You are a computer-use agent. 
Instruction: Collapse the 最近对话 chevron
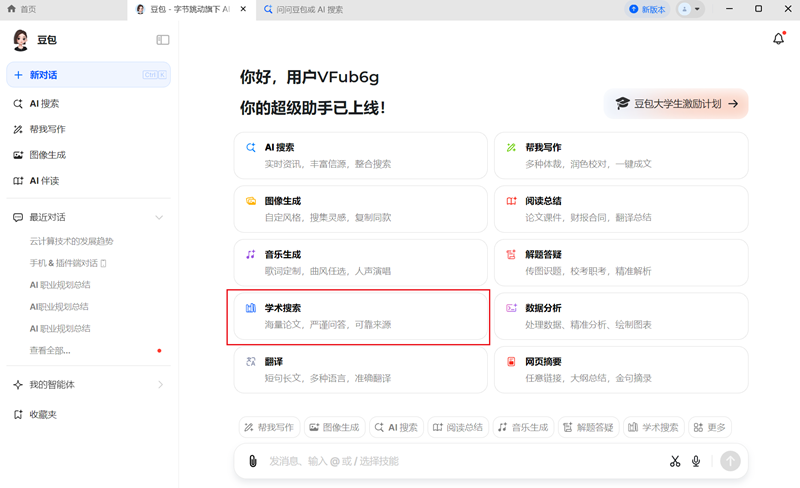159,217
